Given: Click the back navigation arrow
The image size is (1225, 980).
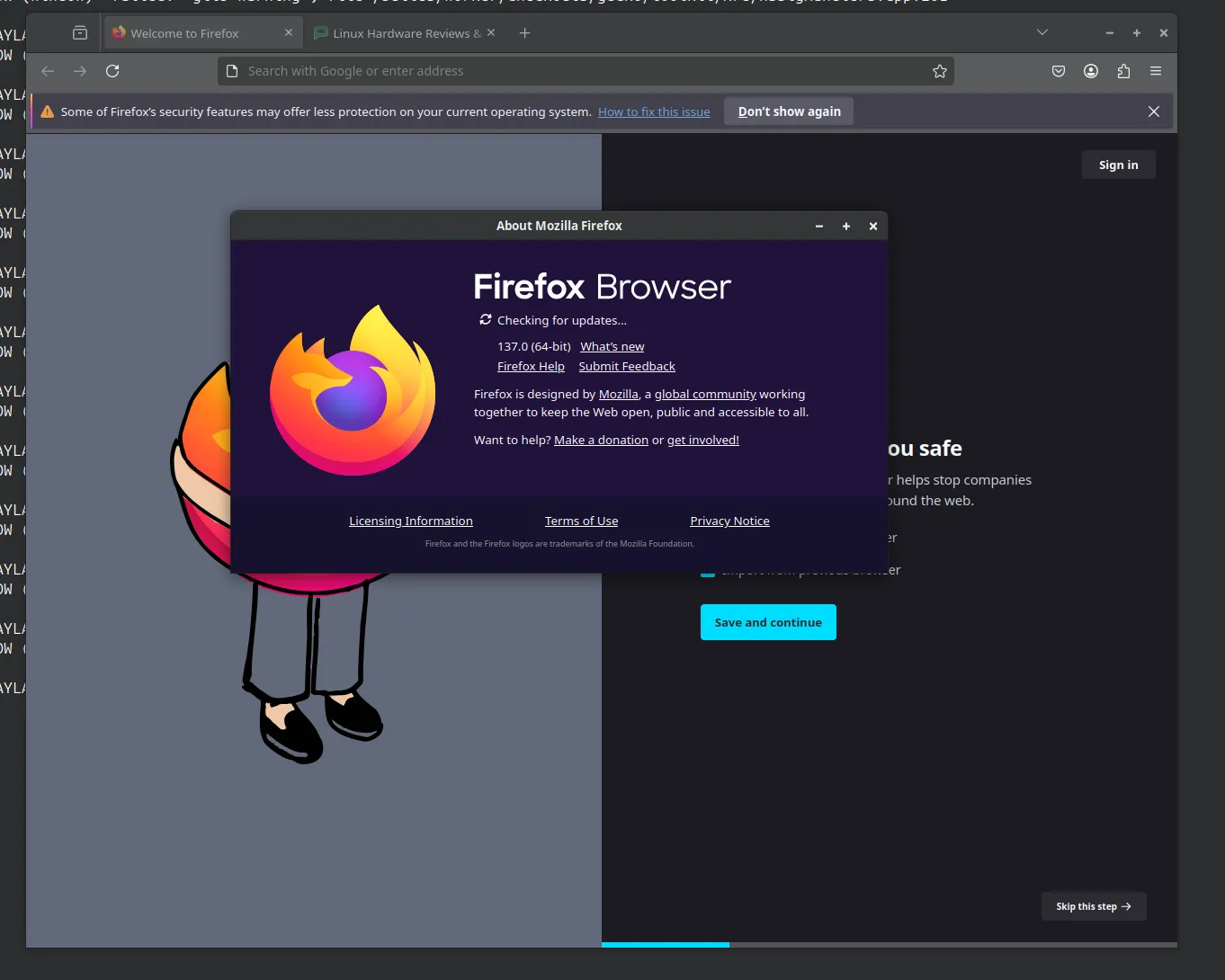Looking at the screenshot, I should (x=49, y=71).
